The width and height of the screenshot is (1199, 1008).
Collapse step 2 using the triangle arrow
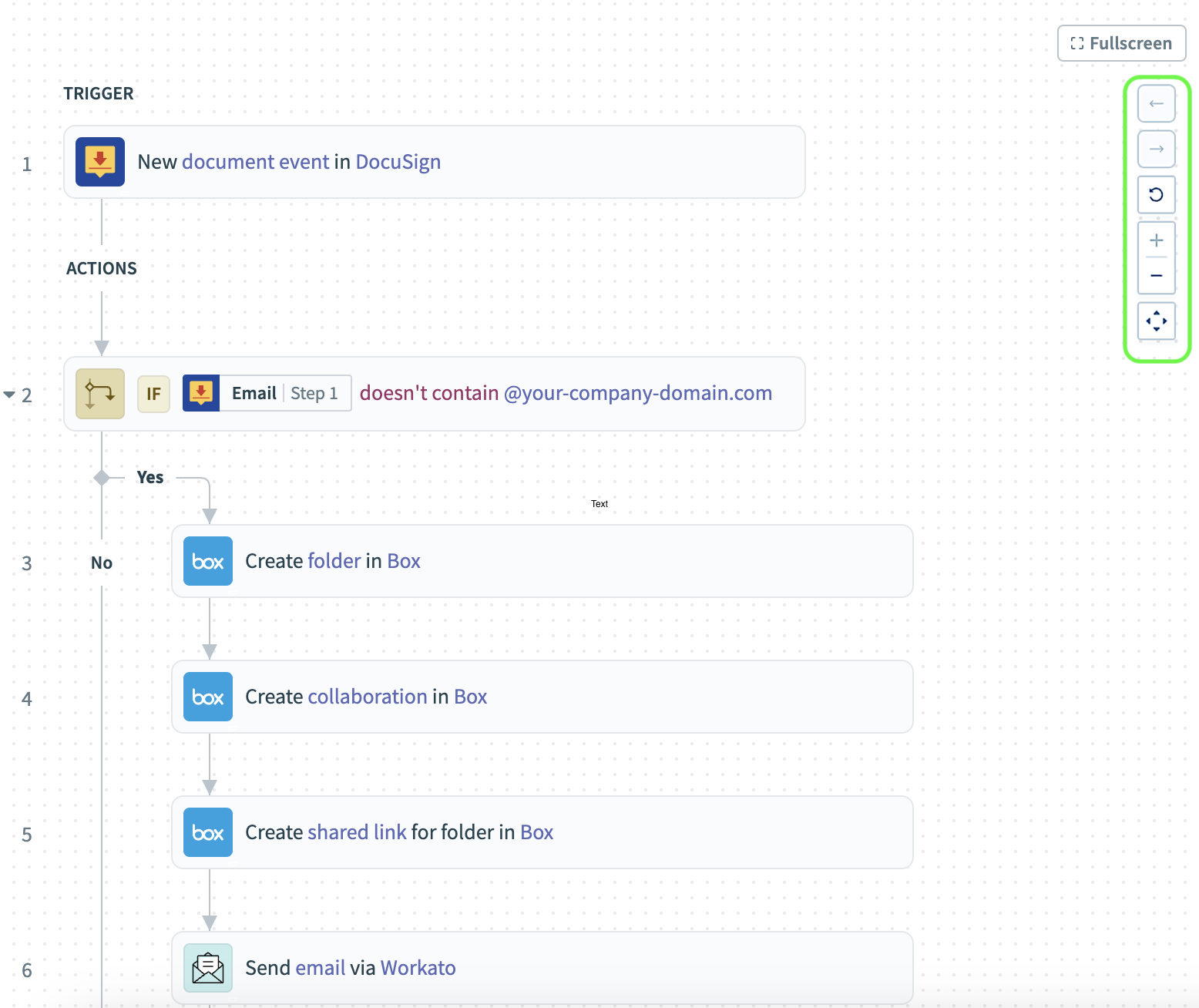coord(9,395)
